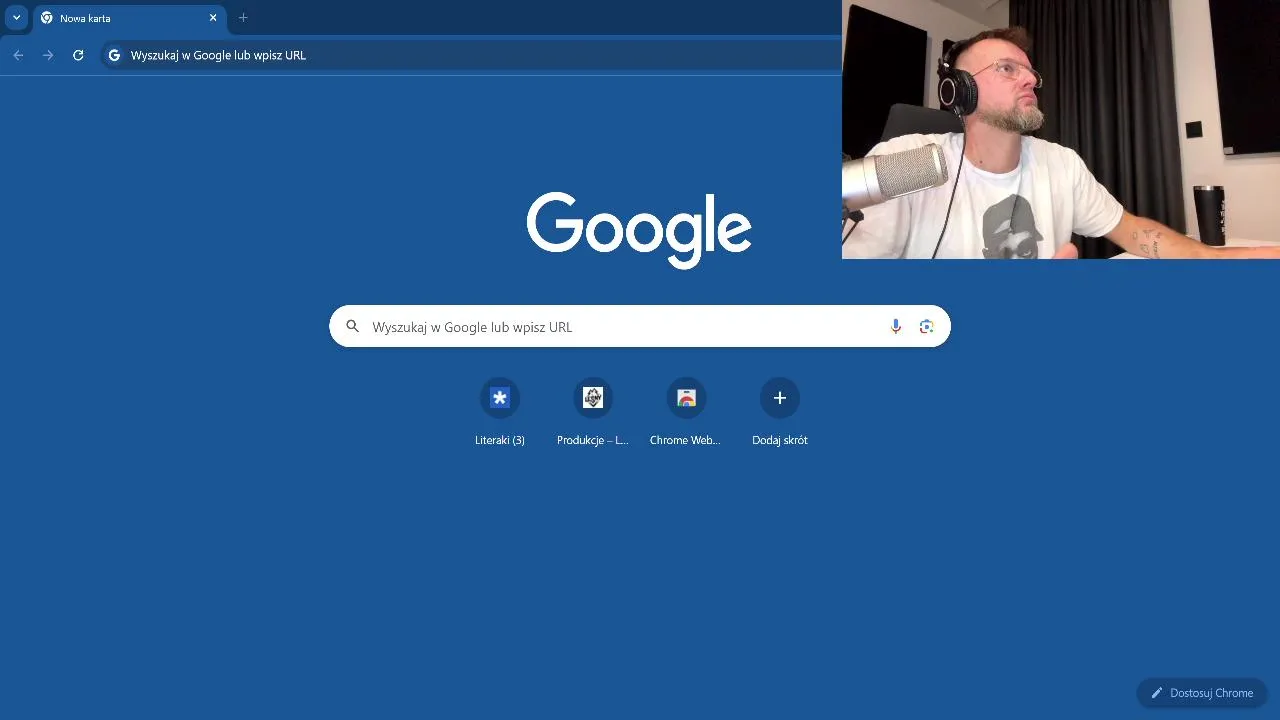Click the Google icon in address bar
The height and width of the screenshot is (720, 1280).
114,55
